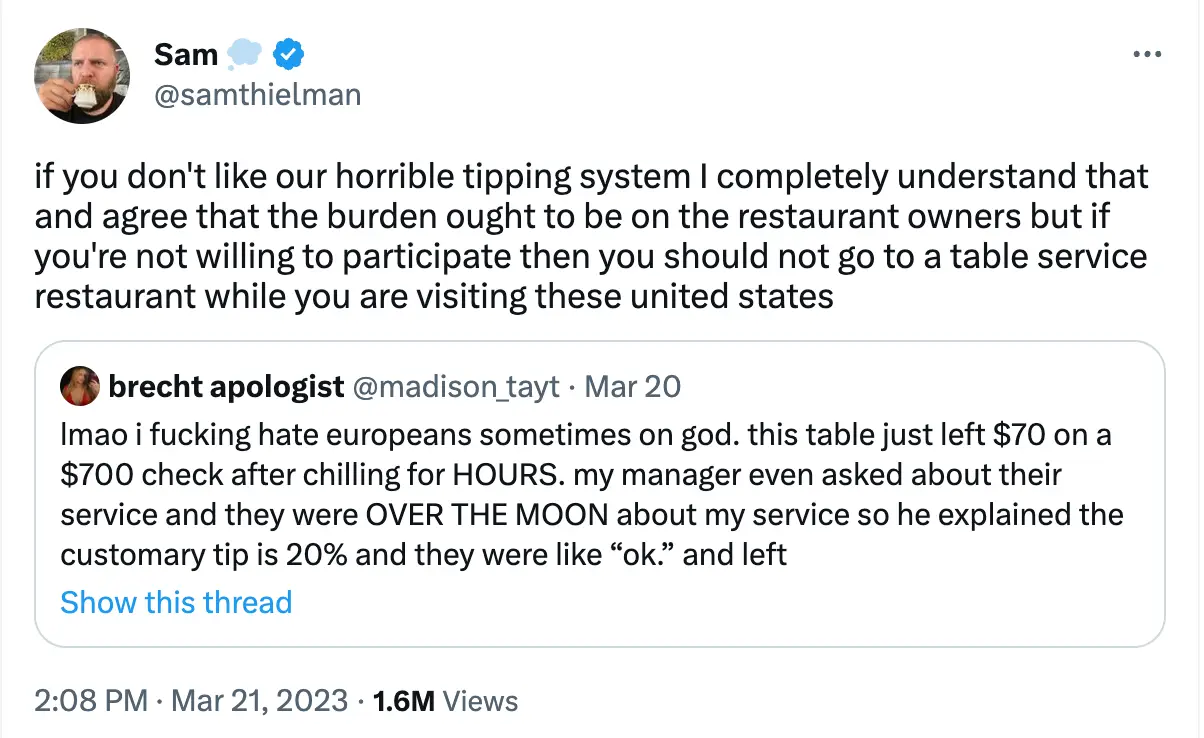1204x738 pixels.
Task: Click the quoted tweet's text content
Action: pyautogui.click(x=592, y=495)
